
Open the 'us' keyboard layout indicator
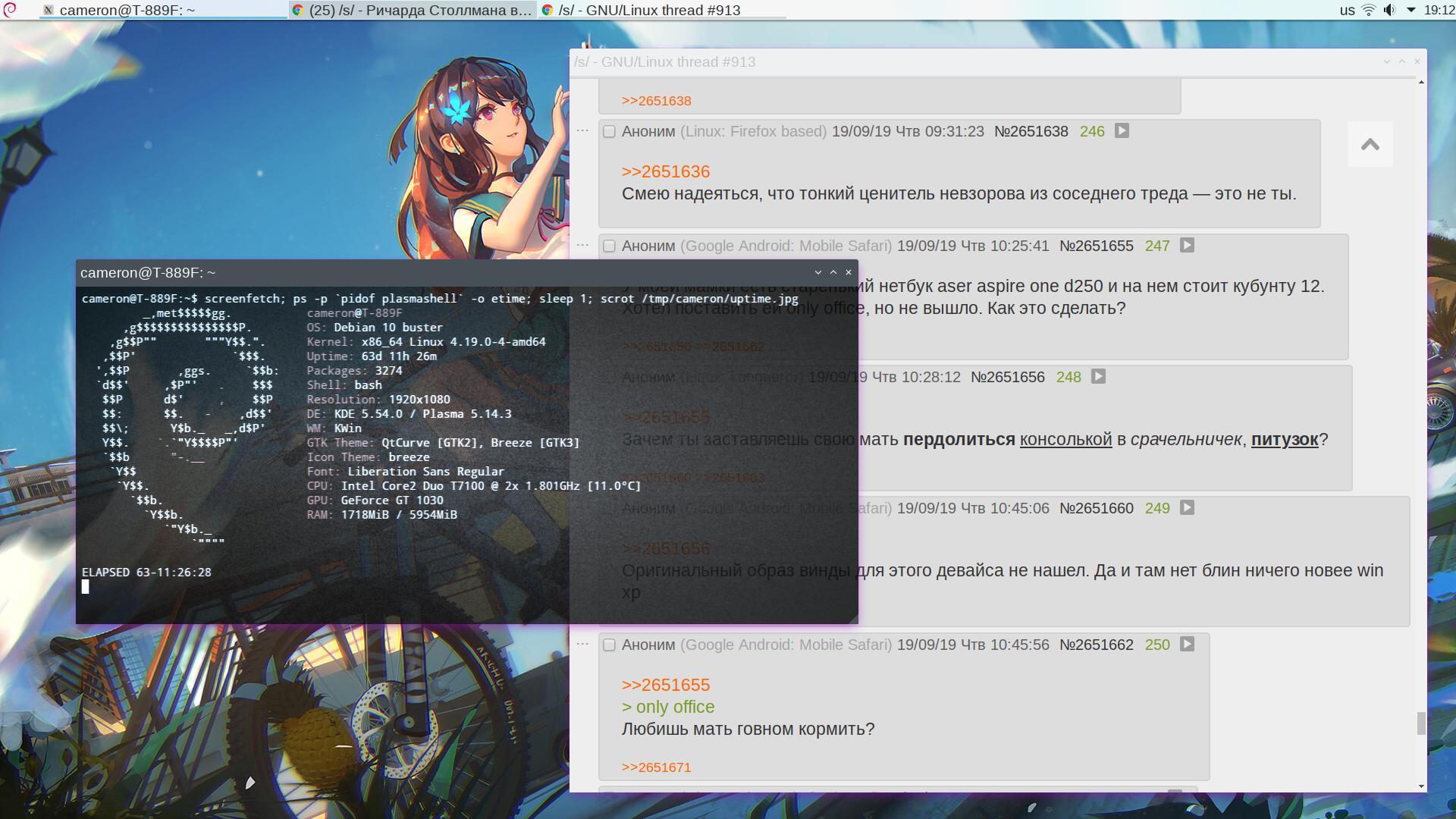[x=1347, y=10]
